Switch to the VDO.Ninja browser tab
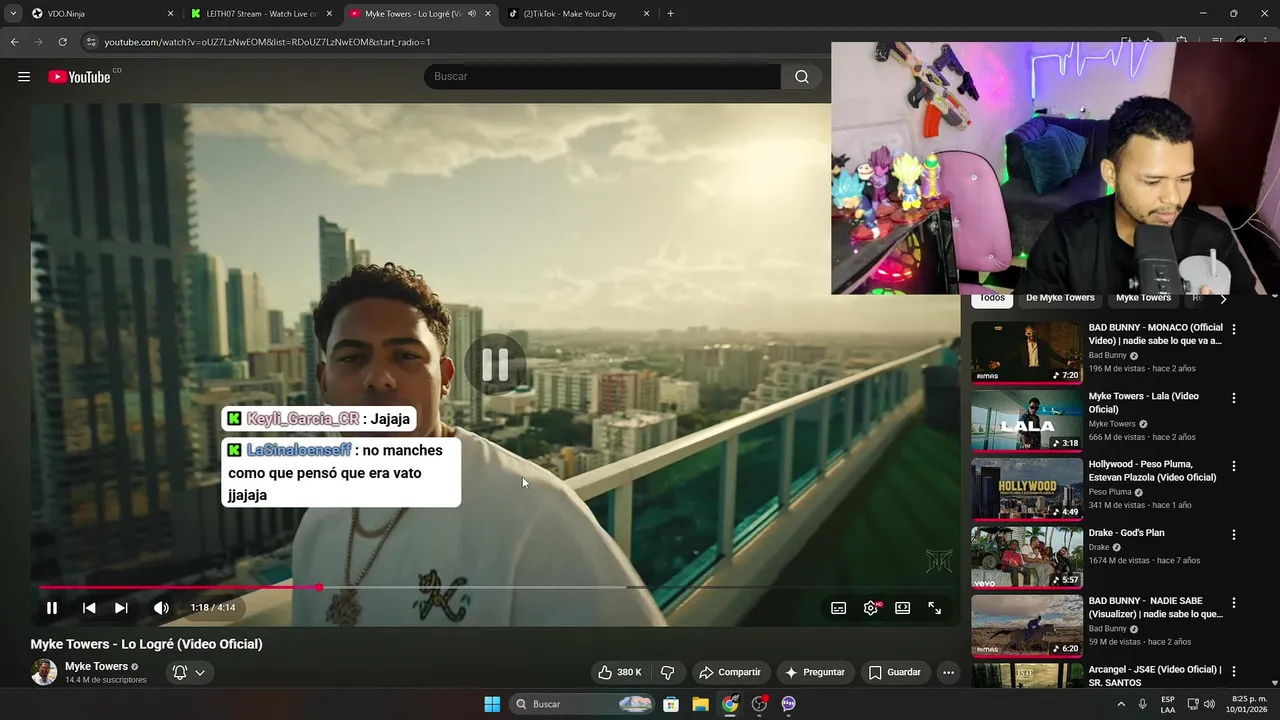This screenshot has width=1280, height=720. click(x=100, y=14)
